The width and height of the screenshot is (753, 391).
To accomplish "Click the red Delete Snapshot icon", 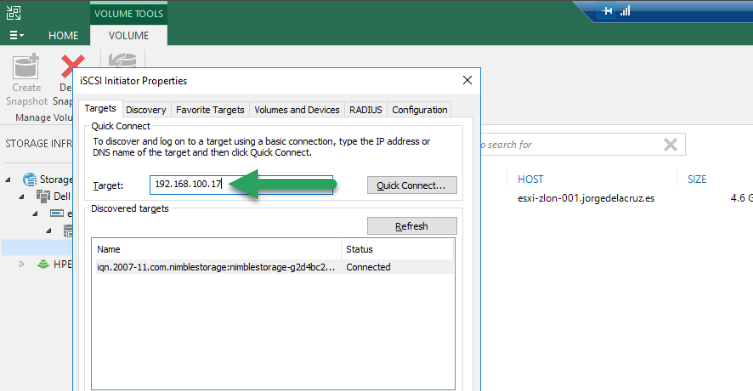I will [72, 66].
